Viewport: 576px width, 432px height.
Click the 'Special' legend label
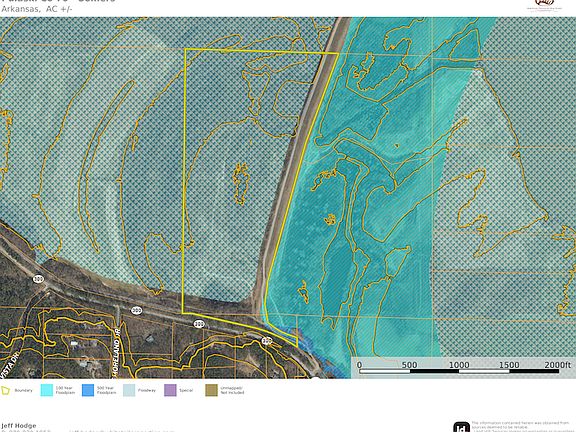click(186, 390)
